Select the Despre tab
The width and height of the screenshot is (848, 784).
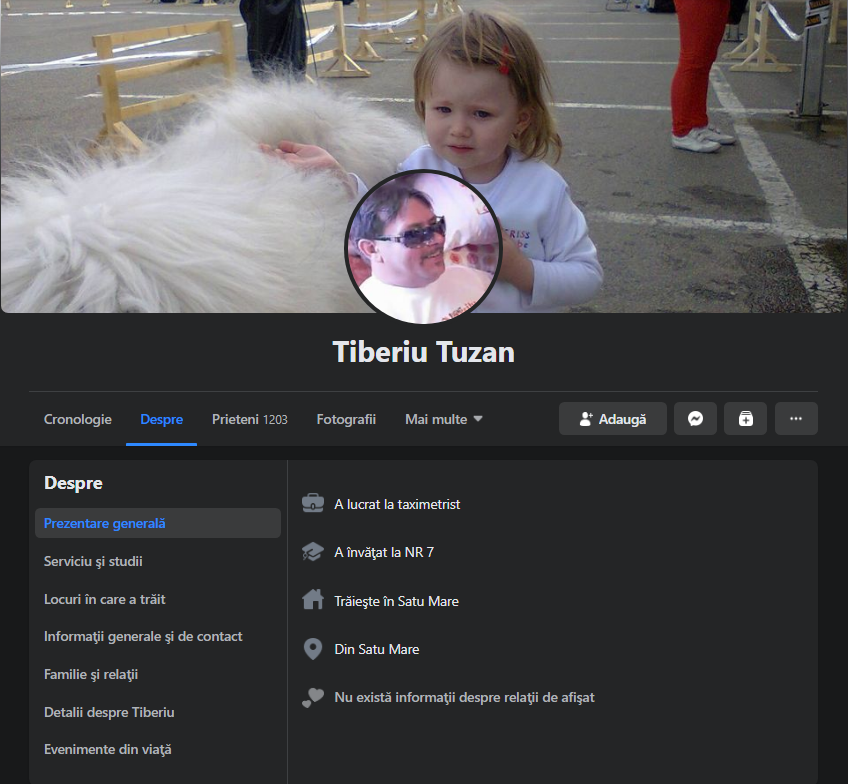click(x=162, y=420)
